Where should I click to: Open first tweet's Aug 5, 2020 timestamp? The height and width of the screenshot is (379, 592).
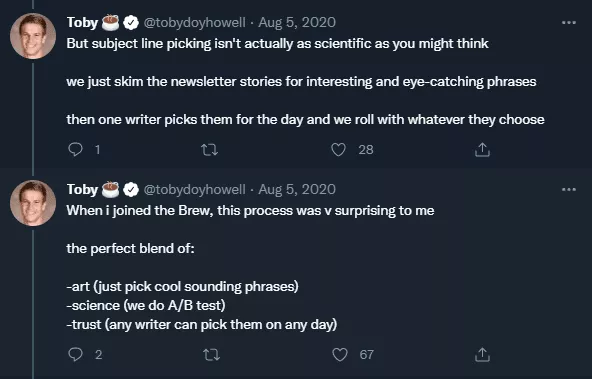tap(297, 22)
